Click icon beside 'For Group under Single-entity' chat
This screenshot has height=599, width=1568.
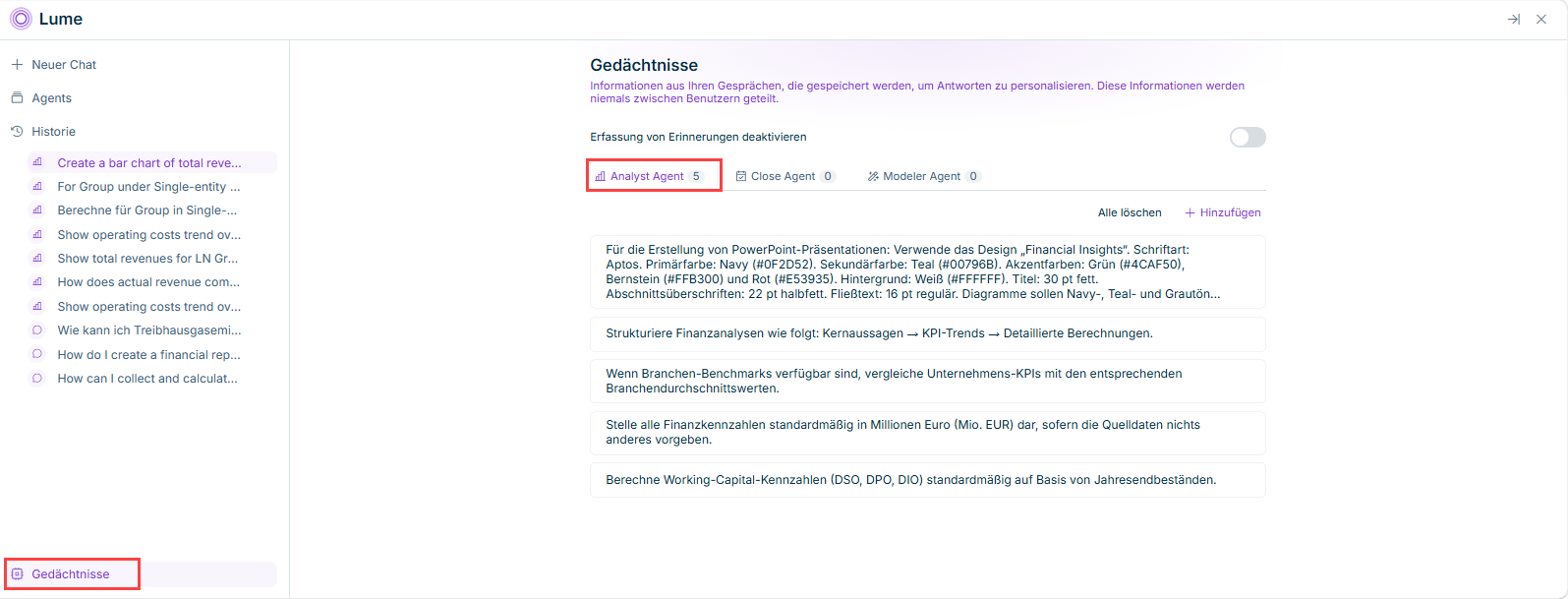click(x=37, y=187)
